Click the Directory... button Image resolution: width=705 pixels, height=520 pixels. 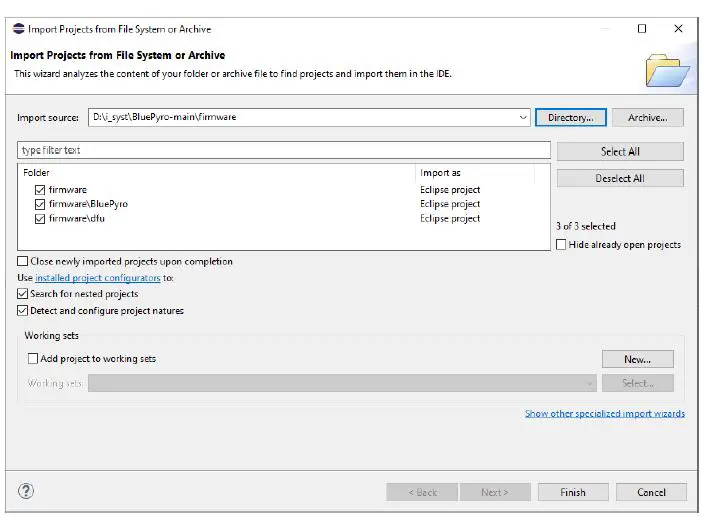point(571,117)
